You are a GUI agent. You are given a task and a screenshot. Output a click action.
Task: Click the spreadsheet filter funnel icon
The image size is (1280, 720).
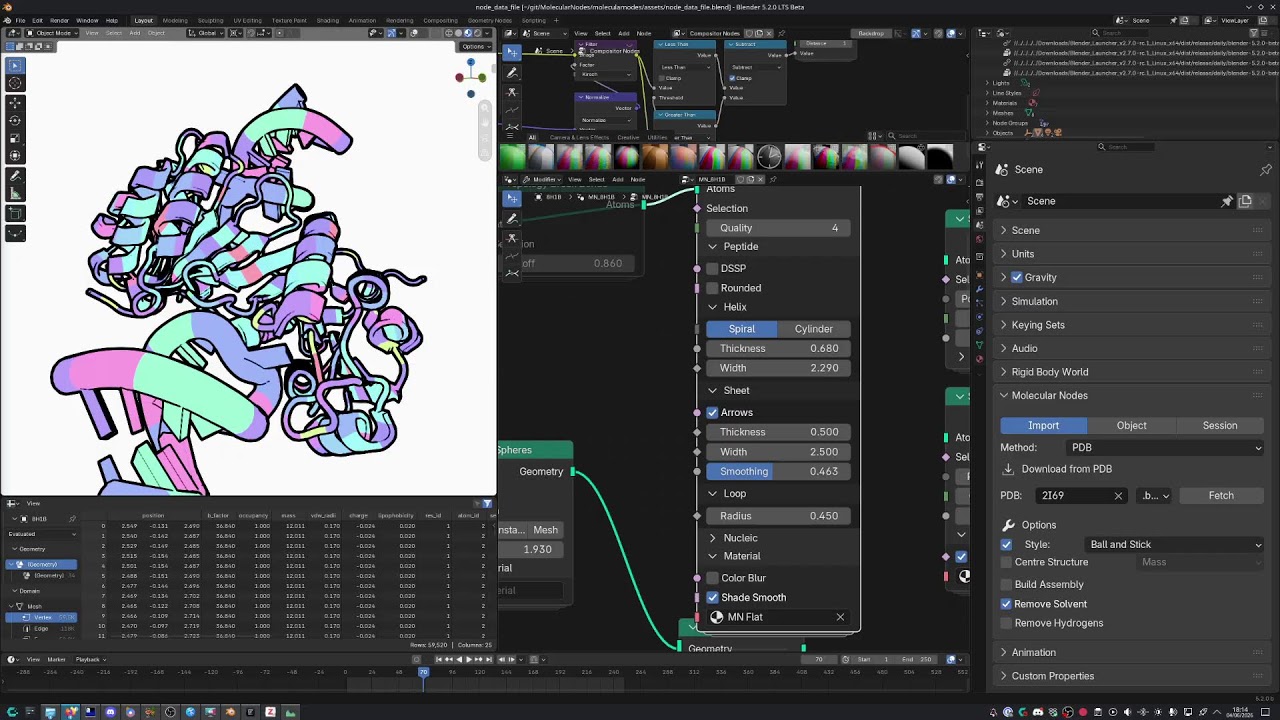(x=487, y=503)
